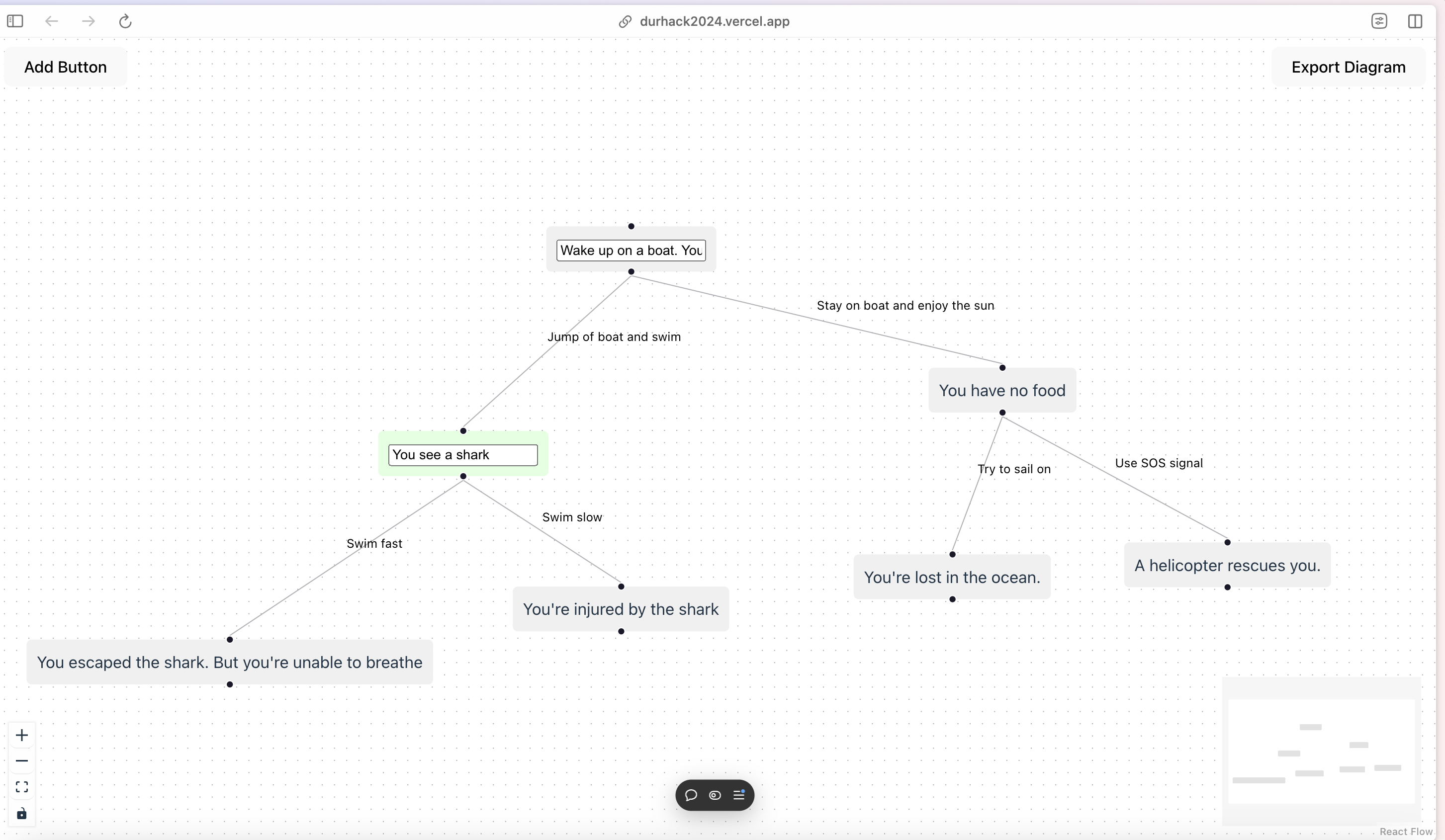Viewport: 1445px width, 840px height.
Task: Open the comment bubble in floating toolbar
Action: pyautogui.click(x=691, y=795)
